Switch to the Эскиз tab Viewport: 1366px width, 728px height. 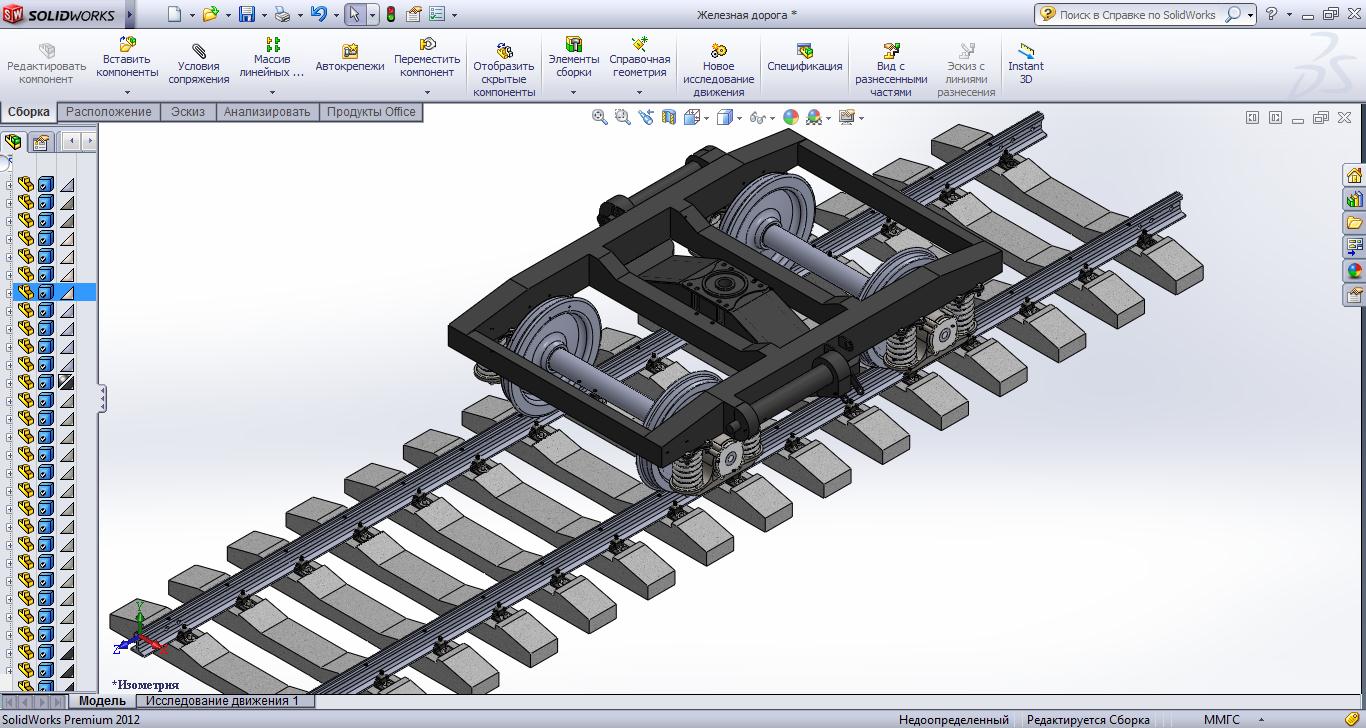pyautogui.click(x=188, y=112)
